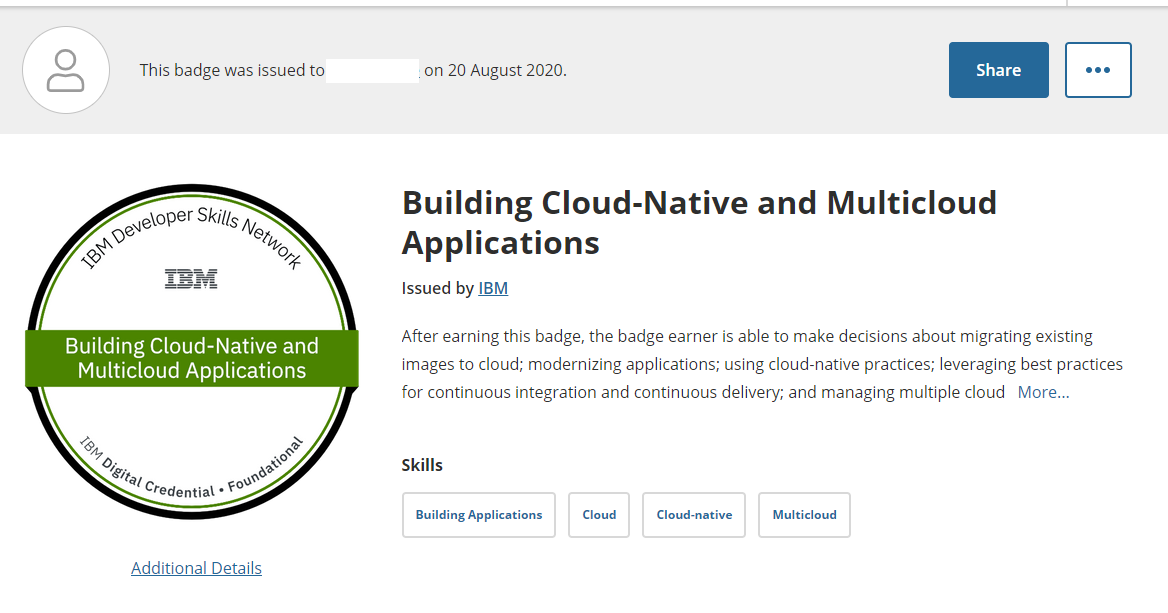Click the user profile avatar icon
1168x613 pixels.
point(66,70)
